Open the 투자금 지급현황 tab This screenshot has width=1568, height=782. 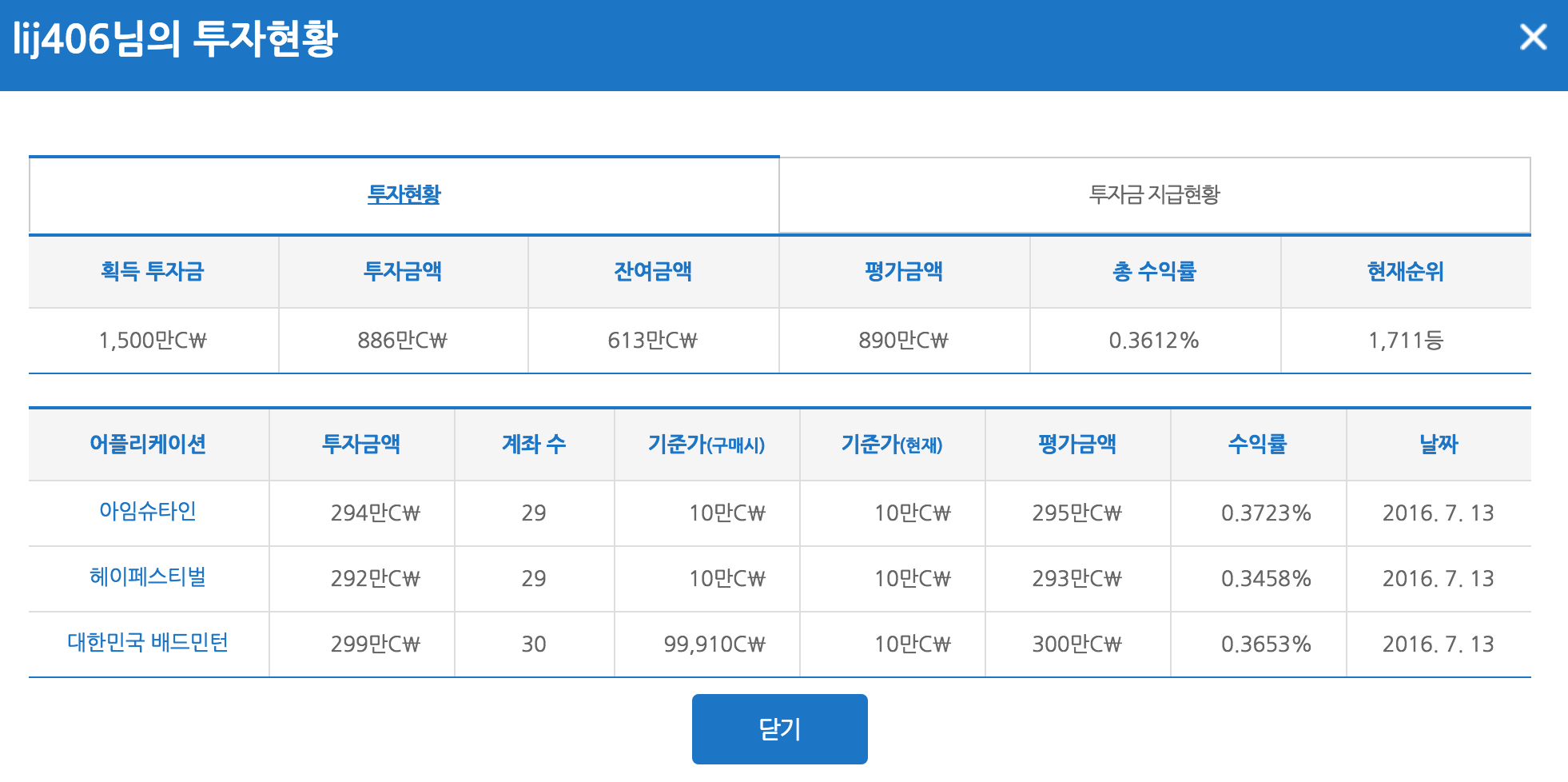point(1154,194)
